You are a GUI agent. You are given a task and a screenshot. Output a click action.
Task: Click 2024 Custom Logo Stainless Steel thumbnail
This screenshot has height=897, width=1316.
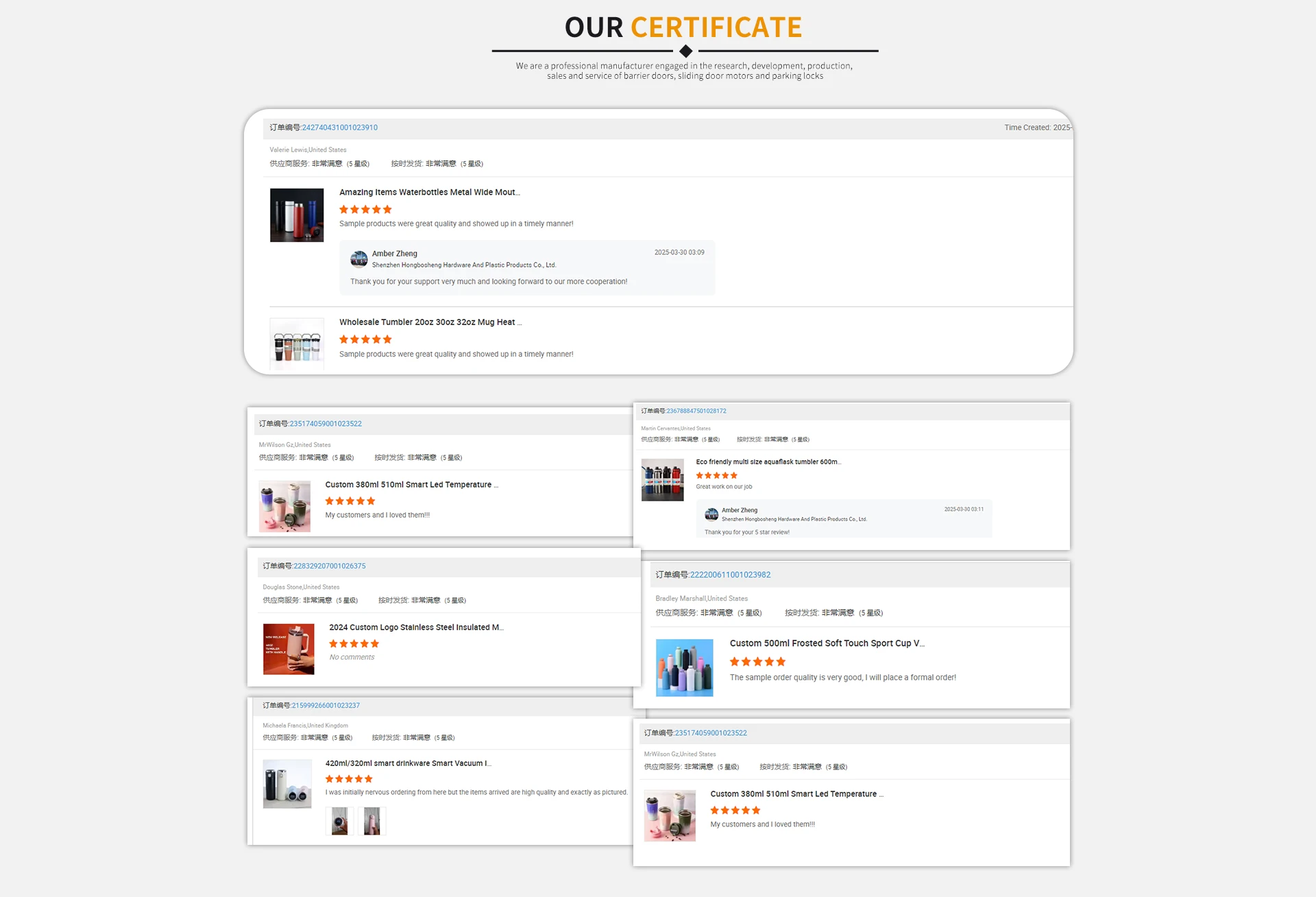click(289, 649)
